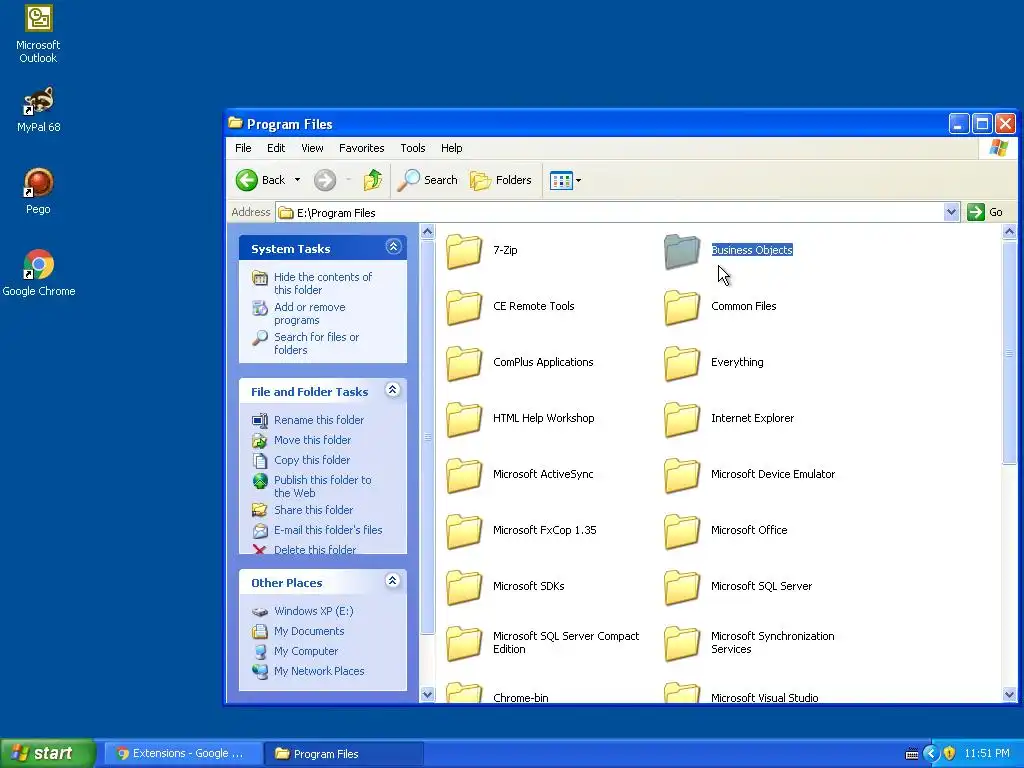Select the Microsoft ActiveSync folder
This screenshot has width=1024, height=768.
[x=520, y=475]
